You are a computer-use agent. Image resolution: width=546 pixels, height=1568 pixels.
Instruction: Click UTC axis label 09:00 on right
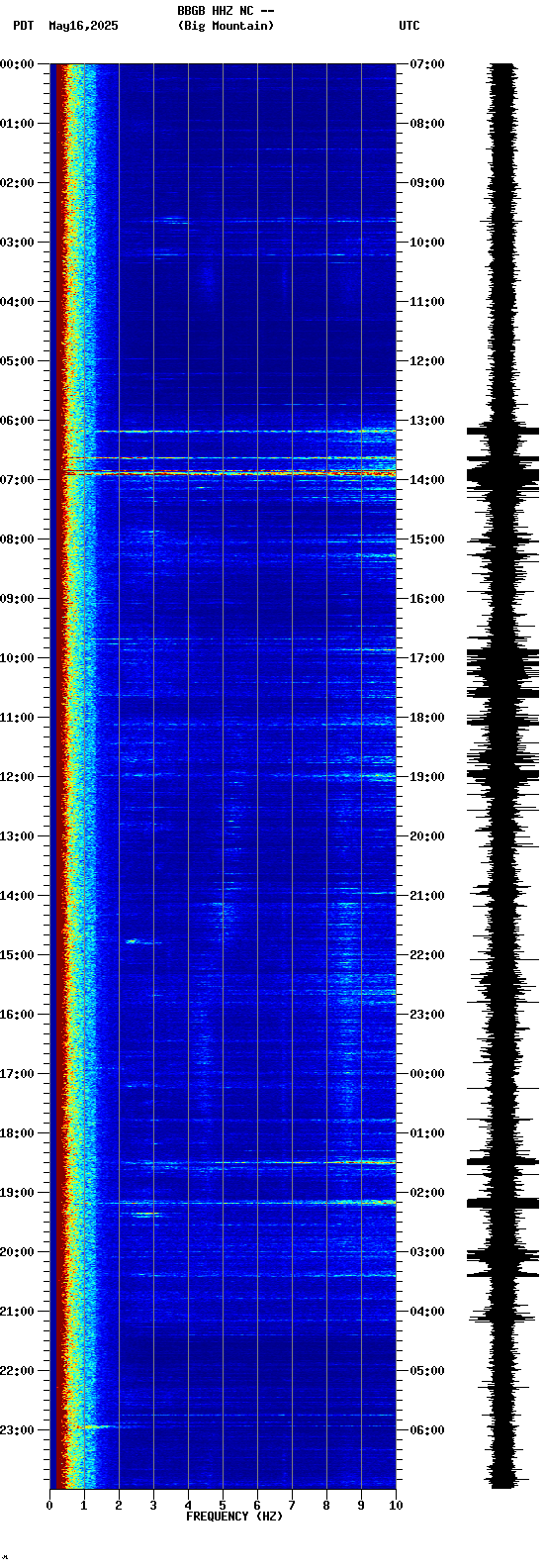[x=427, y=183]
